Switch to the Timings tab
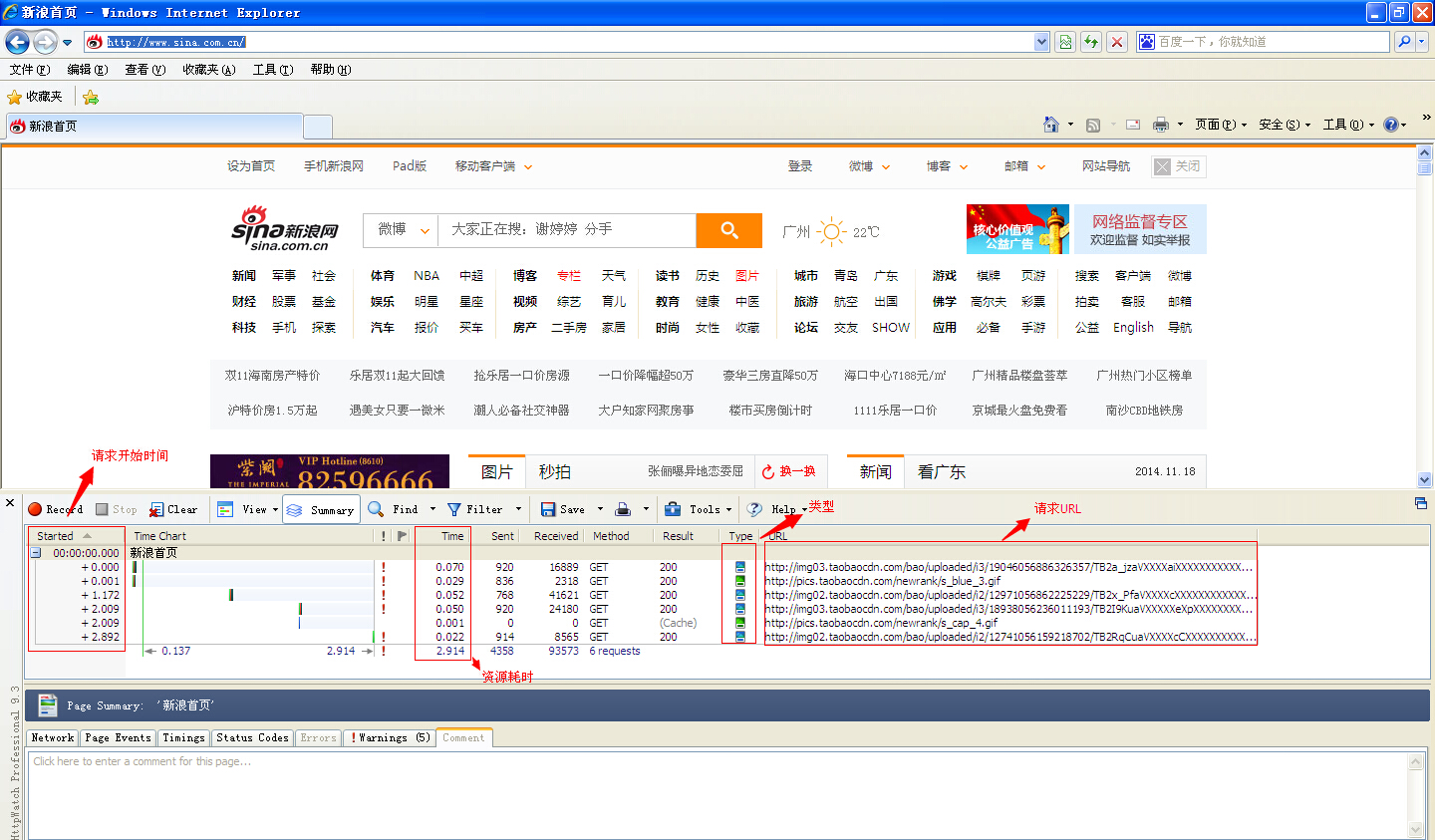 (183, 737)
